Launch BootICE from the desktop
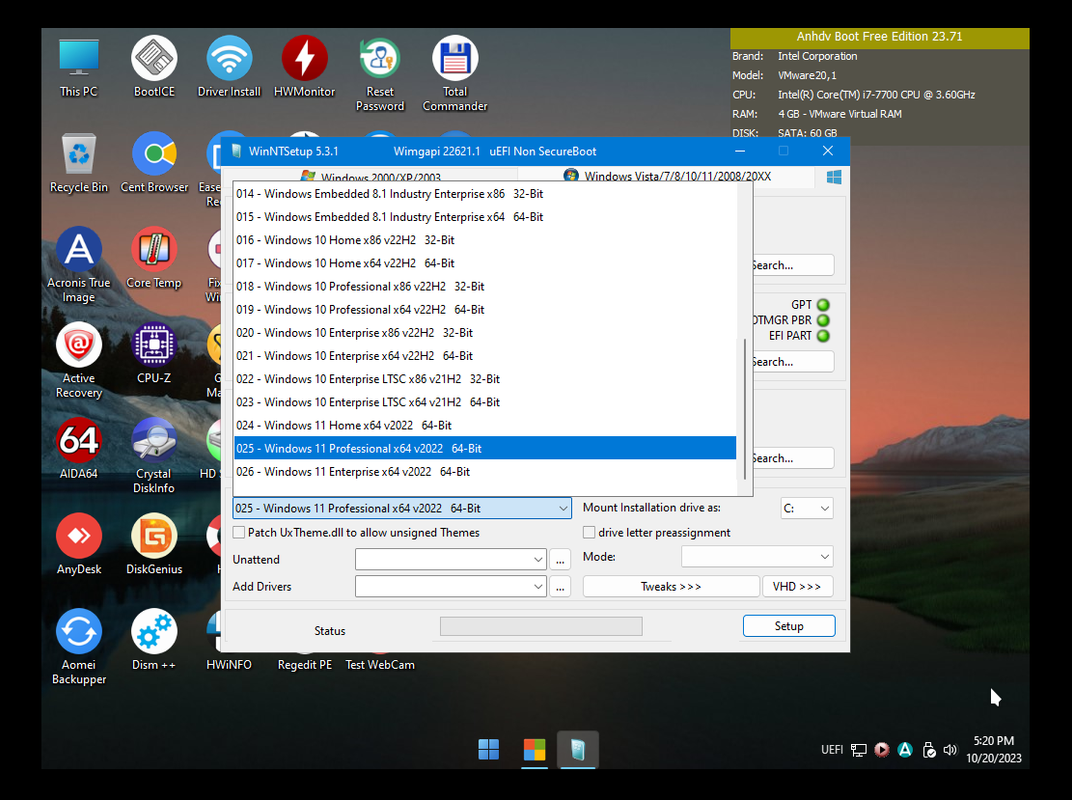Image resolution: width=1072 pixels, height=800 pixels. pos(154,68)
